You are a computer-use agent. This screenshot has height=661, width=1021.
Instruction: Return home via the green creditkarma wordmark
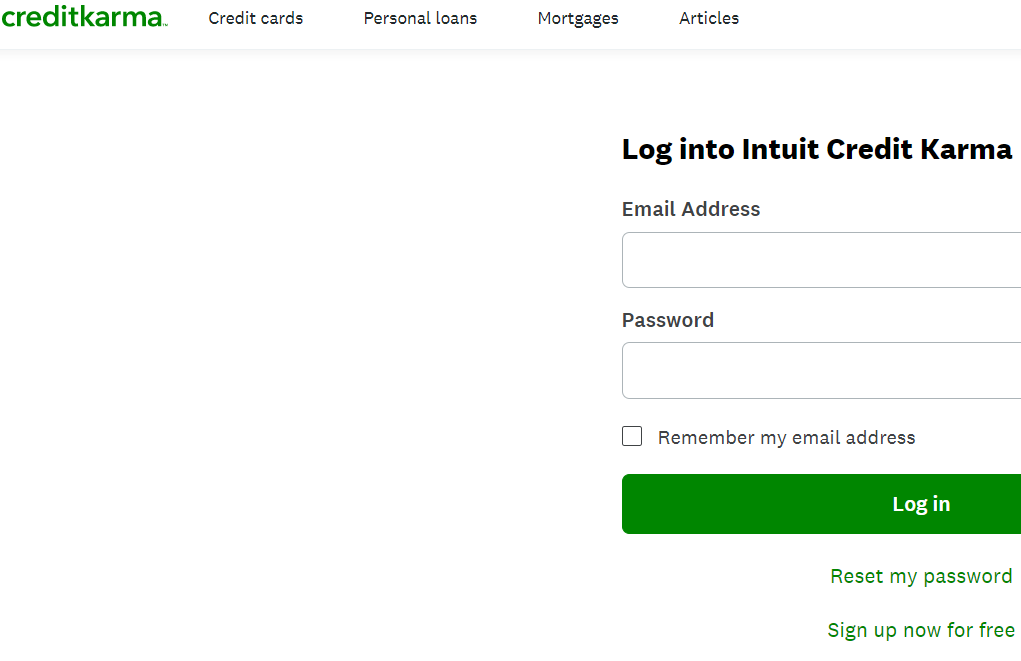[83, 17]
